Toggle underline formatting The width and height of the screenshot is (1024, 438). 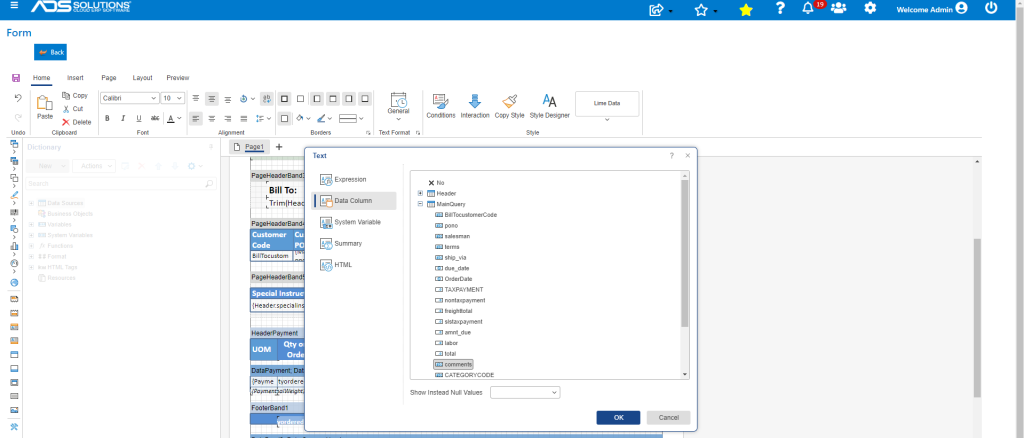tap(138, 119)
